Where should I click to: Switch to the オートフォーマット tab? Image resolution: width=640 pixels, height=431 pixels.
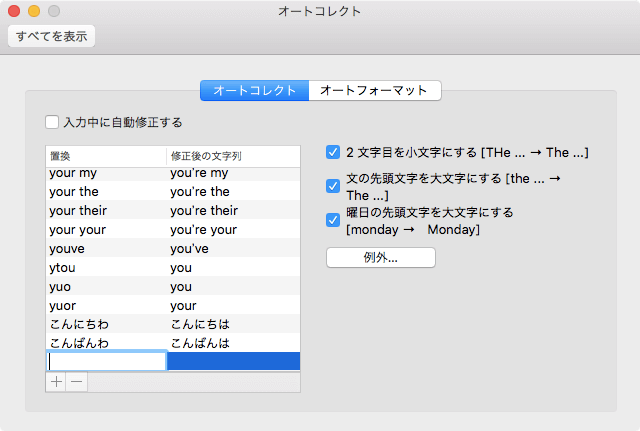(375, 91)
